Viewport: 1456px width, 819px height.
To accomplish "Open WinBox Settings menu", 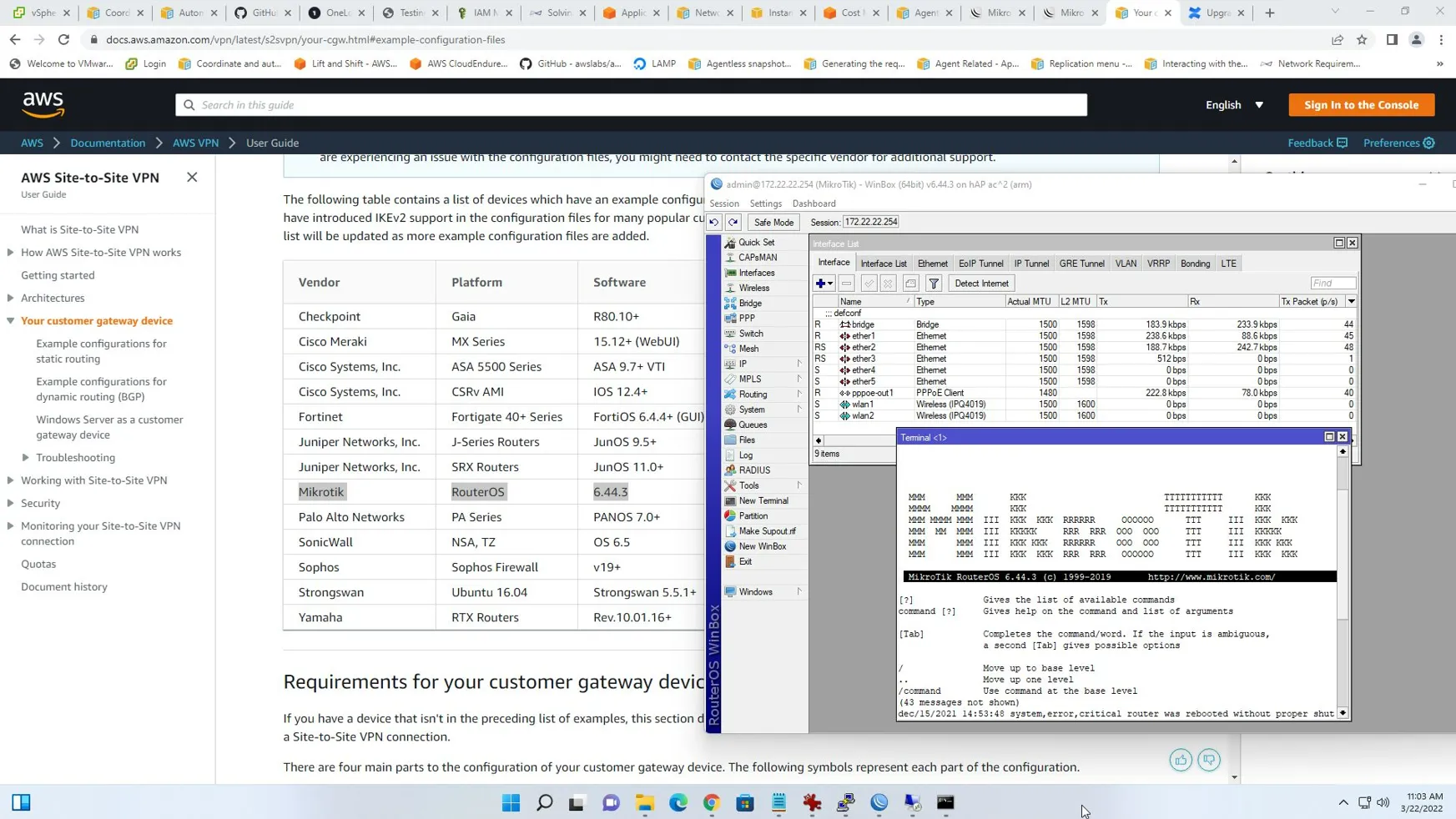I will point(766,203).
